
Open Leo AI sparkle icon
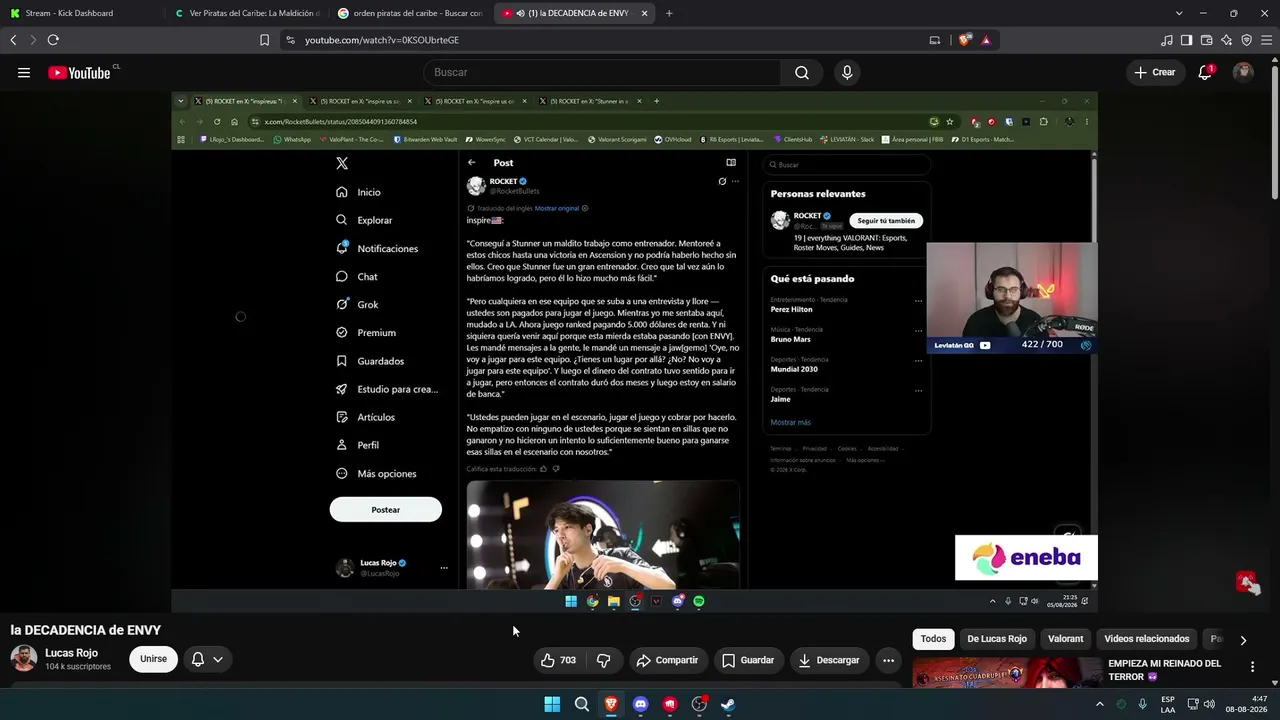pos(1226,40)
